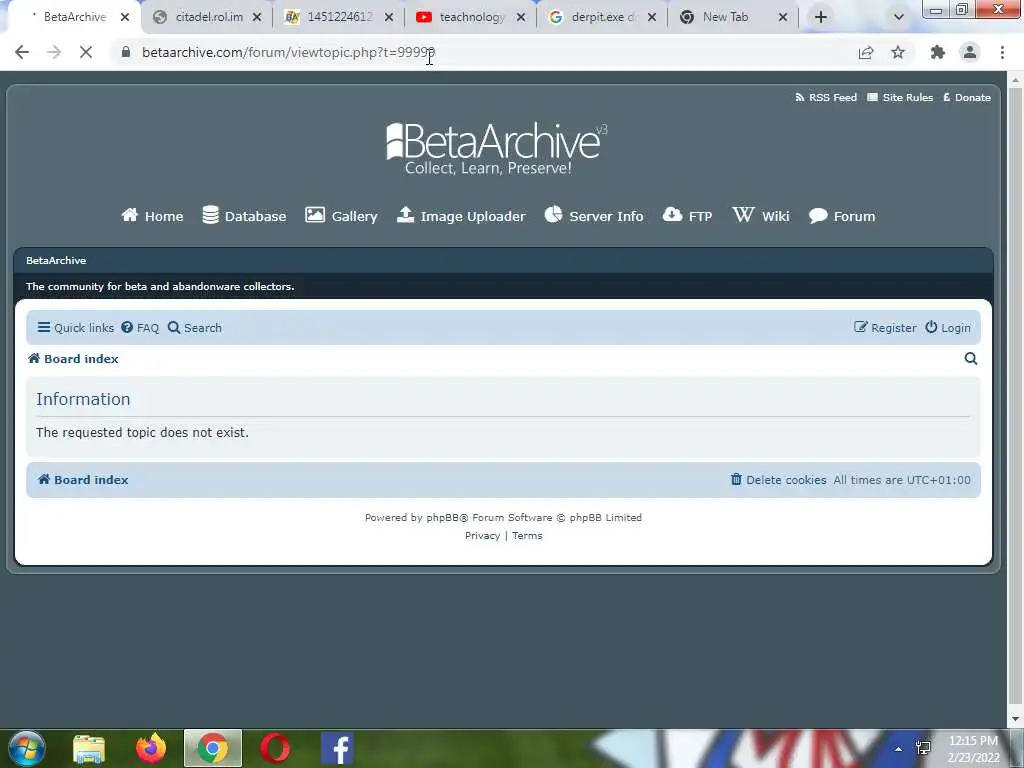Open the Donate link

pos(967,97)
